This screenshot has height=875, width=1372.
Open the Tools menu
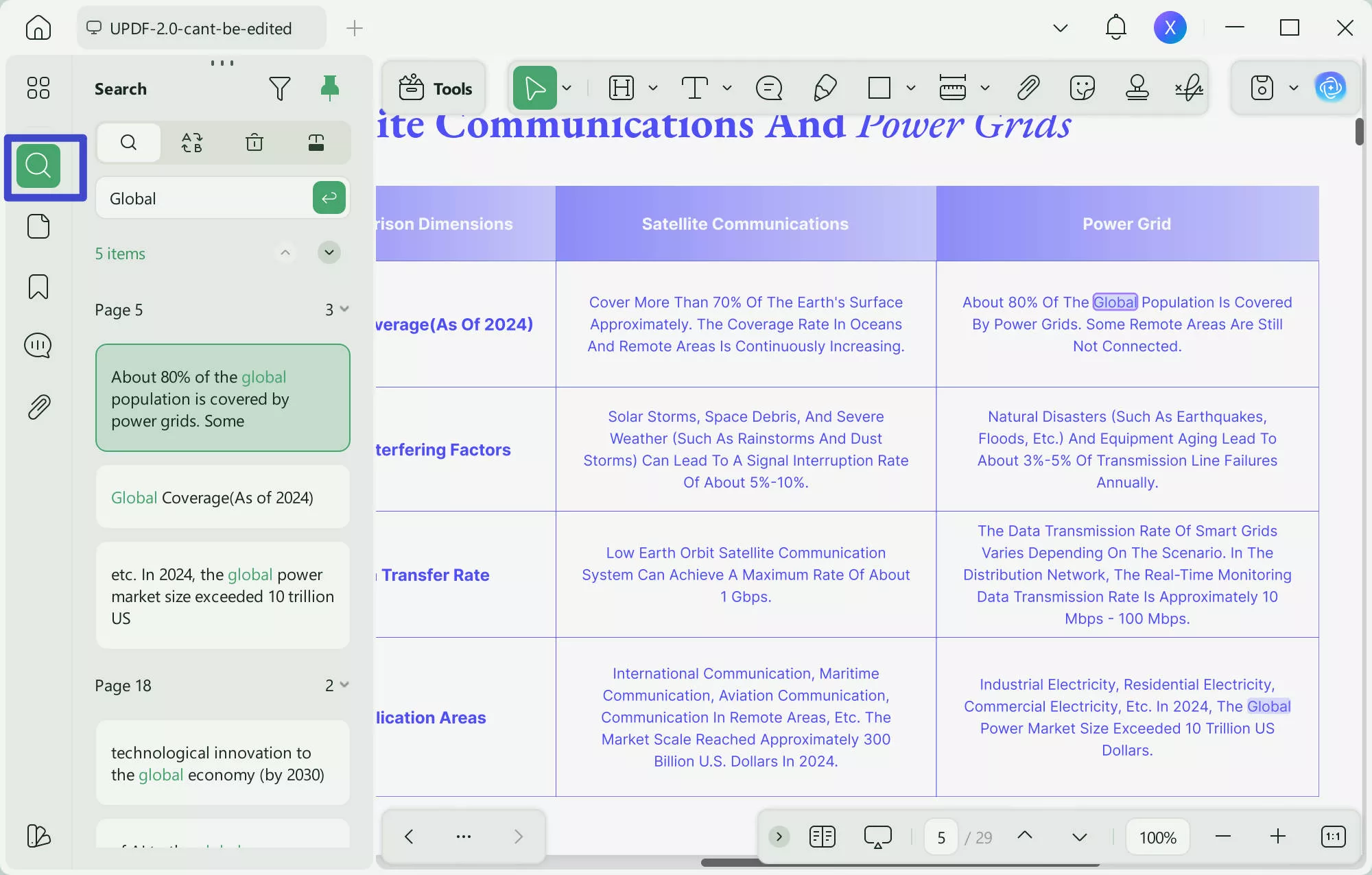click(436, 88)
